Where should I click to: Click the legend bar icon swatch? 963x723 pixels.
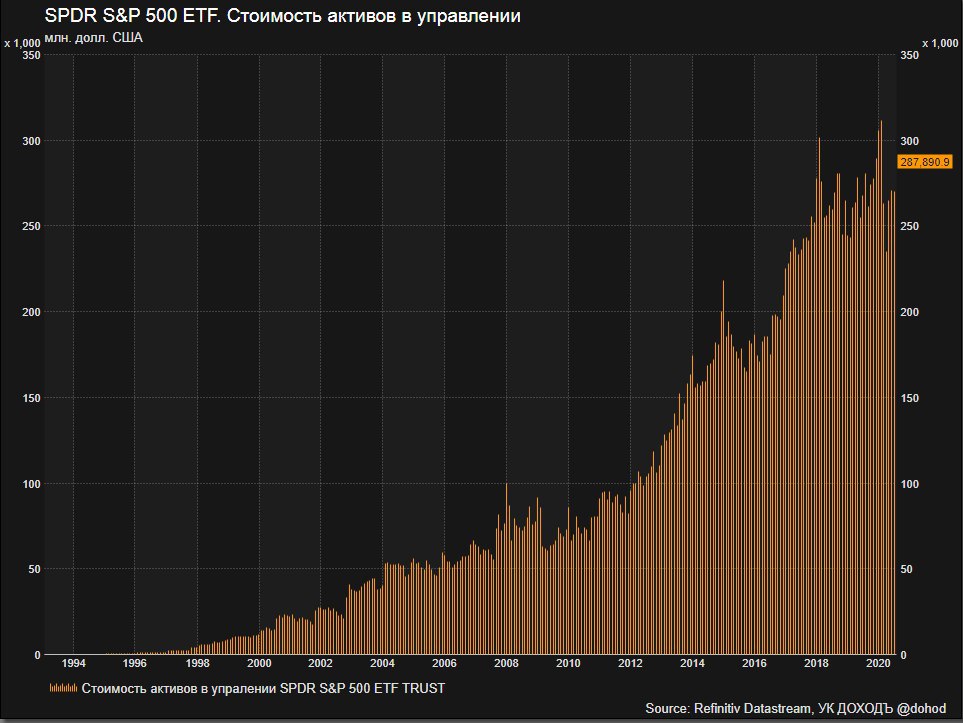(63, 688)
